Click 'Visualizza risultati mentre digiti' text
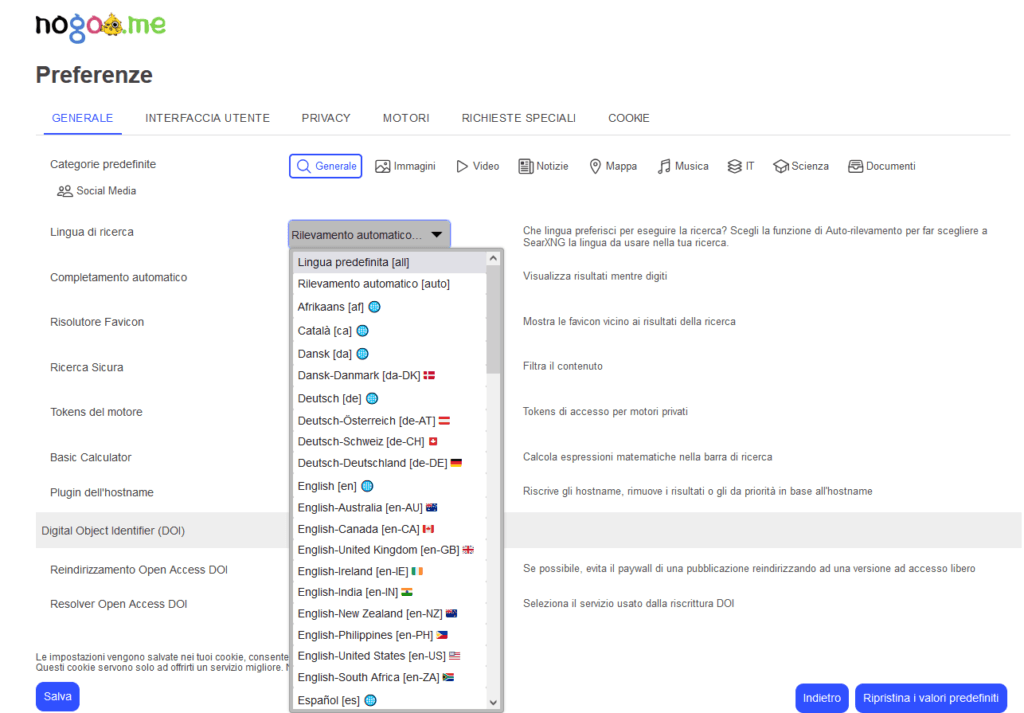 pos(595,276)
